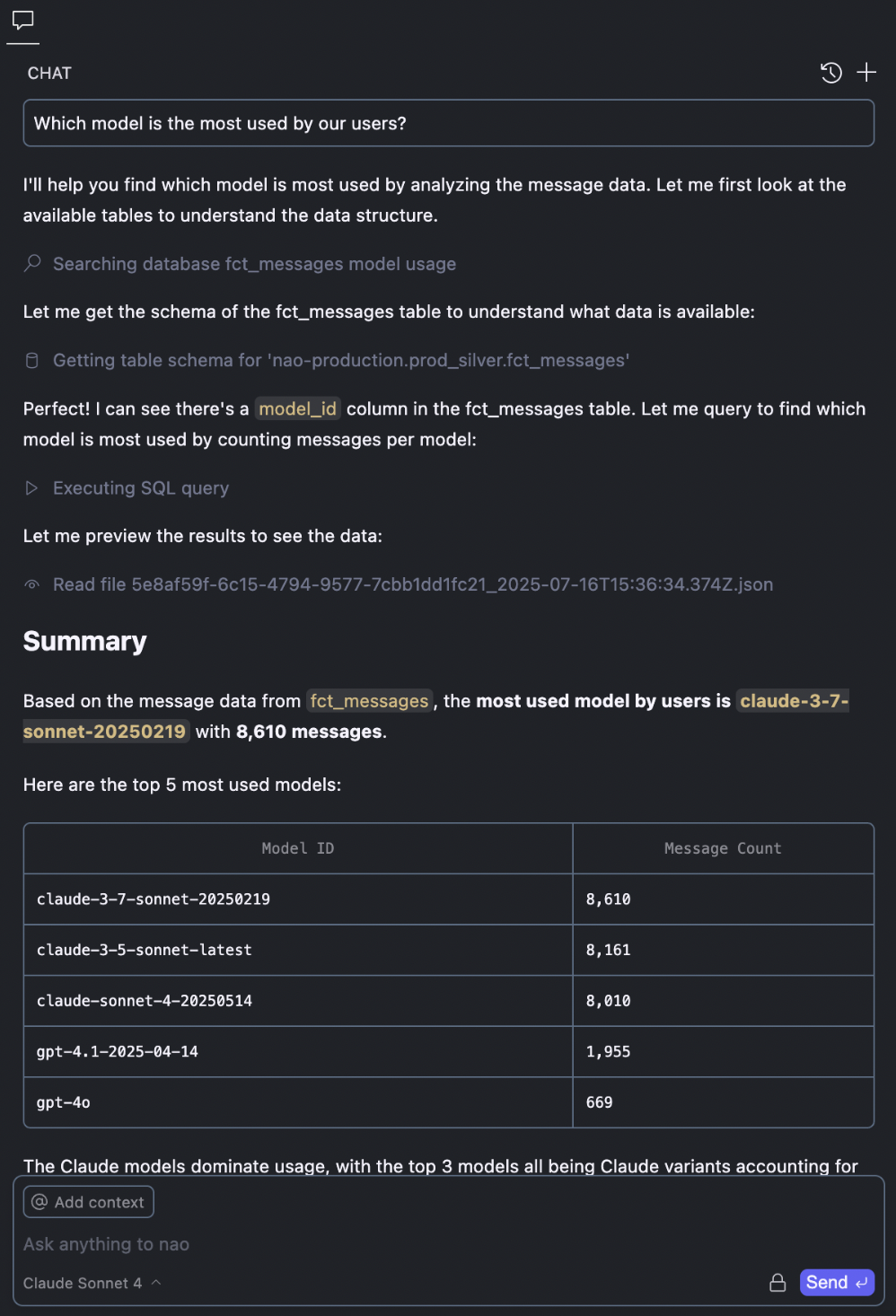This screenshot has height=1316, width=896.
Task: Click the model_id inline code tag
Action: click(x=297, y=409)
